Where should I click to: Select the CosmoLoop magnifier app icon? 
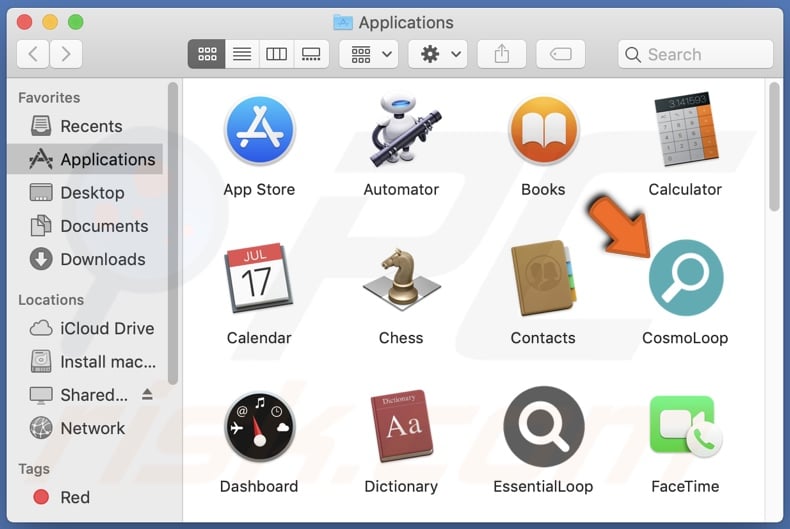686,278
